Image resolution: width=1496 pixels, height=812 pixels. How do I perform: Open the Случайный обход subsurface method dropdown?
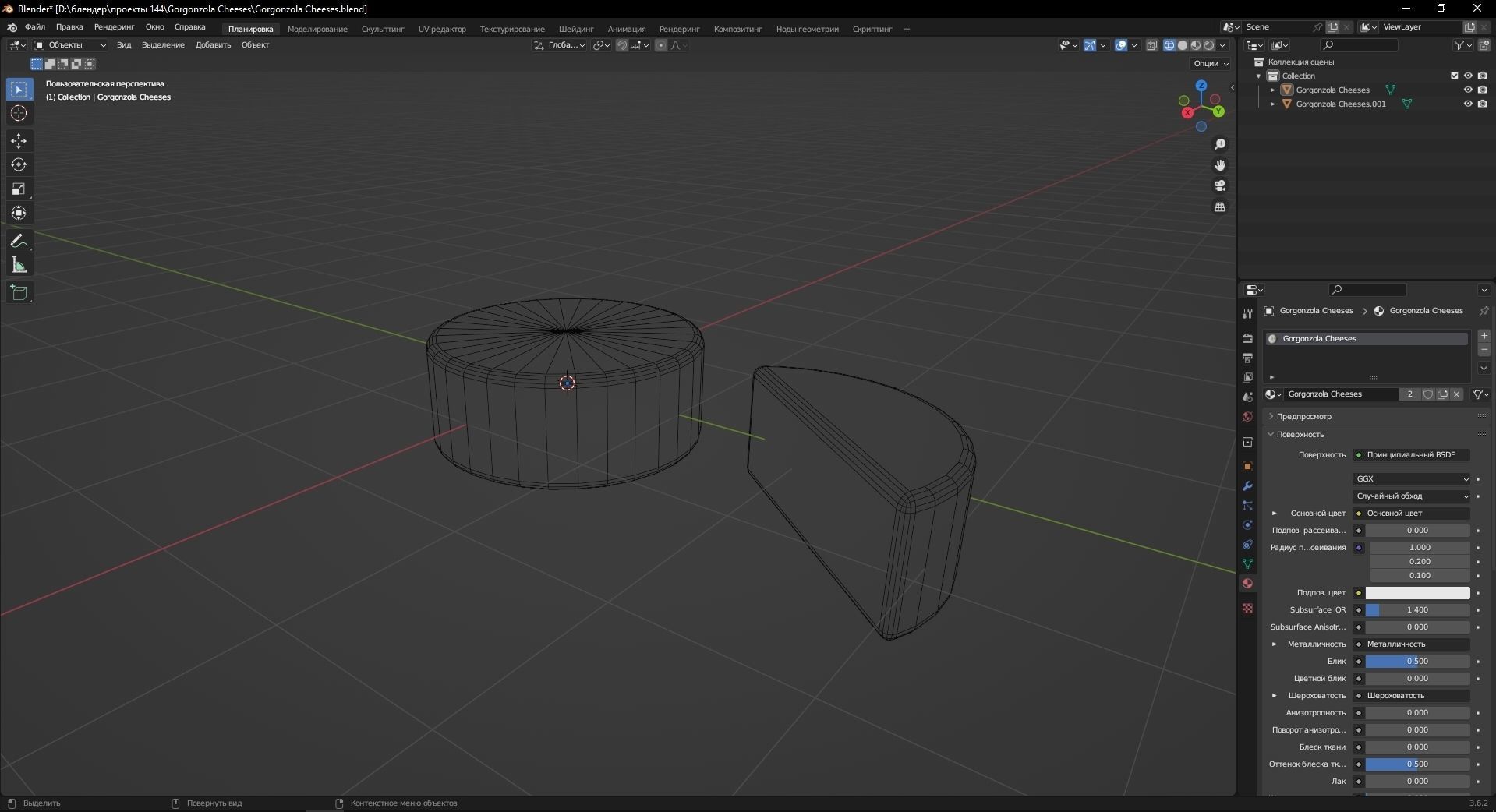(1412, 496)
